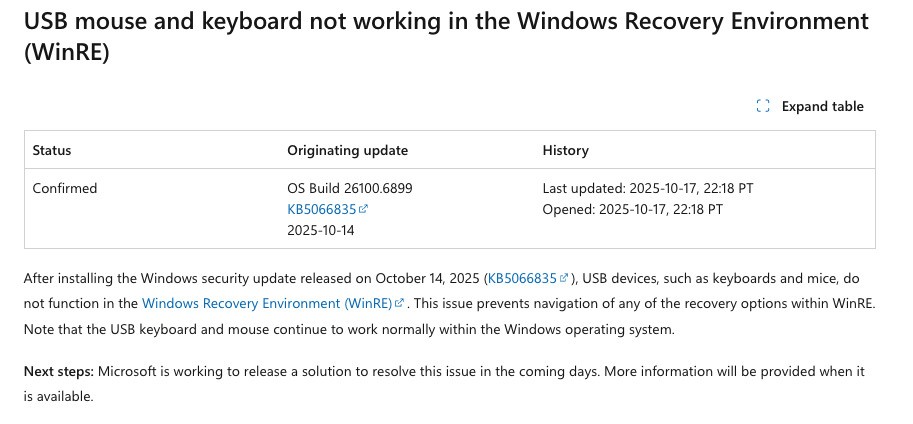
Task: Click external-link icon after WinRE link
Action: [x=400, y=303]
